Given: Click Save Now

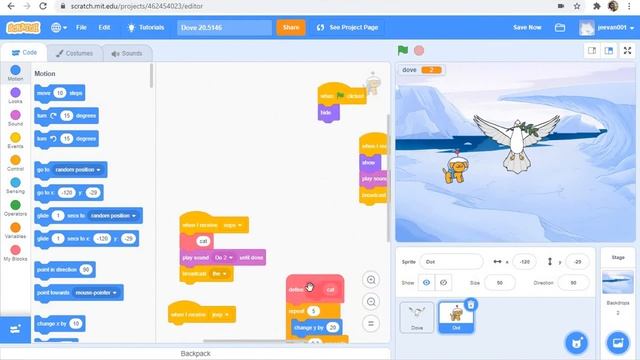Looking at the screenshot, I should pos(527,27).
